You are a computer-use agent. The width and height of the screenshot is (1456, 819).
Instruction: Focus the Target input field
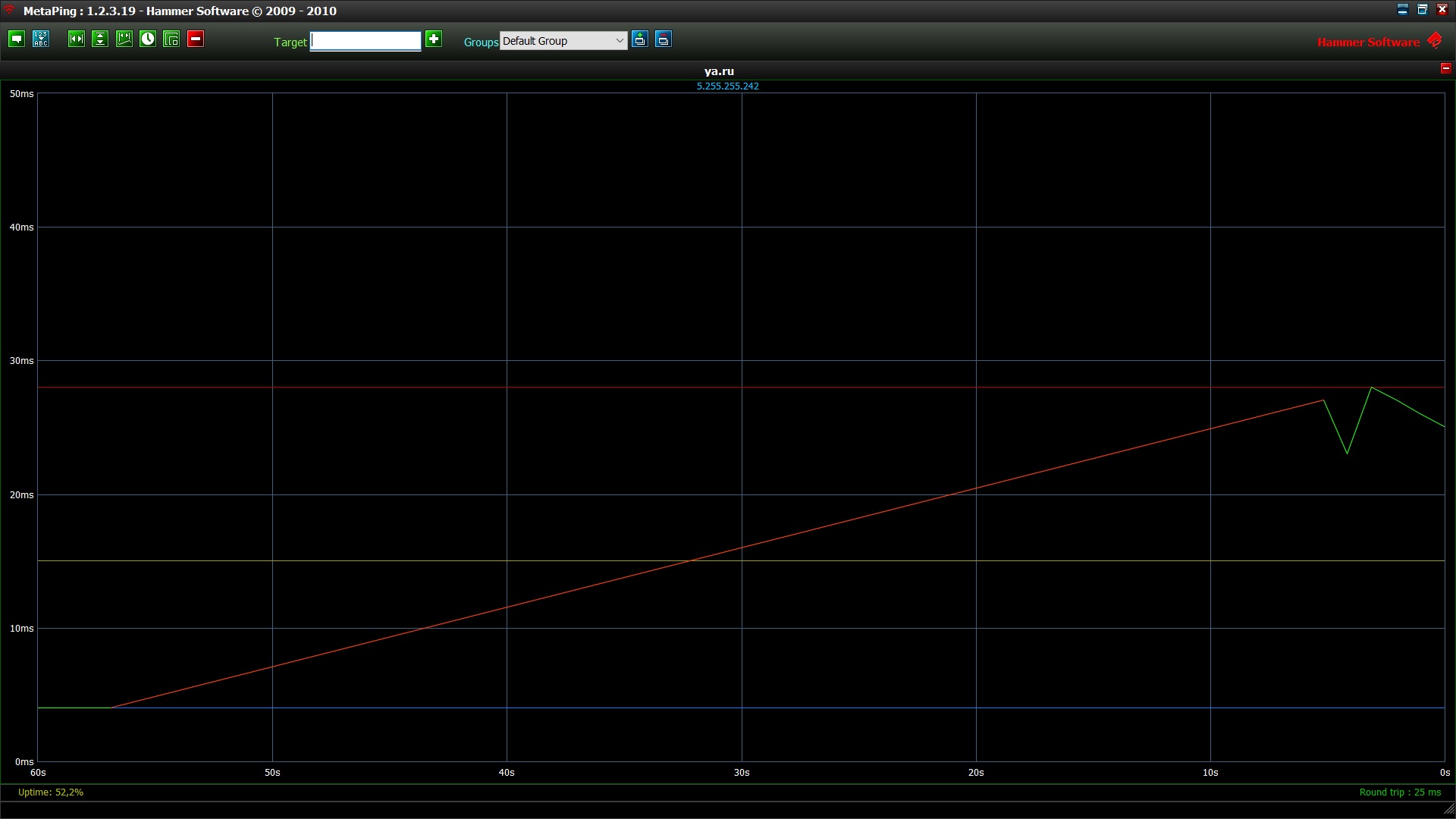click(x=366, y=41)
